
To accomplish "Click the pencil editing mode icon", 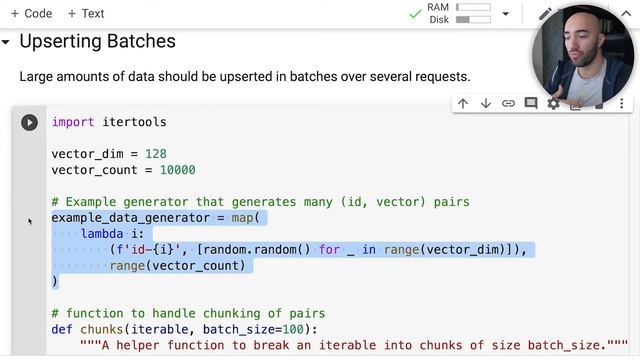I will pyautogui.click(x=545, y=14).
